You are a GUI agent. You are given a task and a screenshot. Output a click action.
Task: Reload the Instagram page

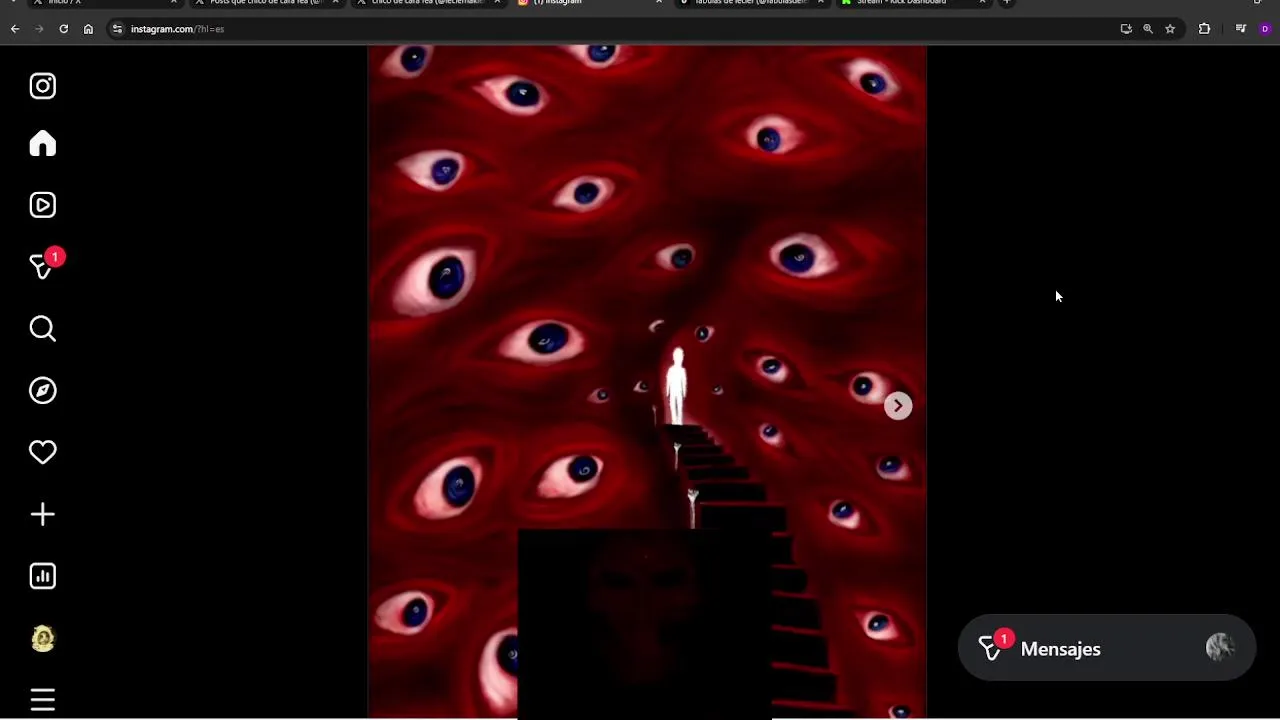click(x=64, y=29)
